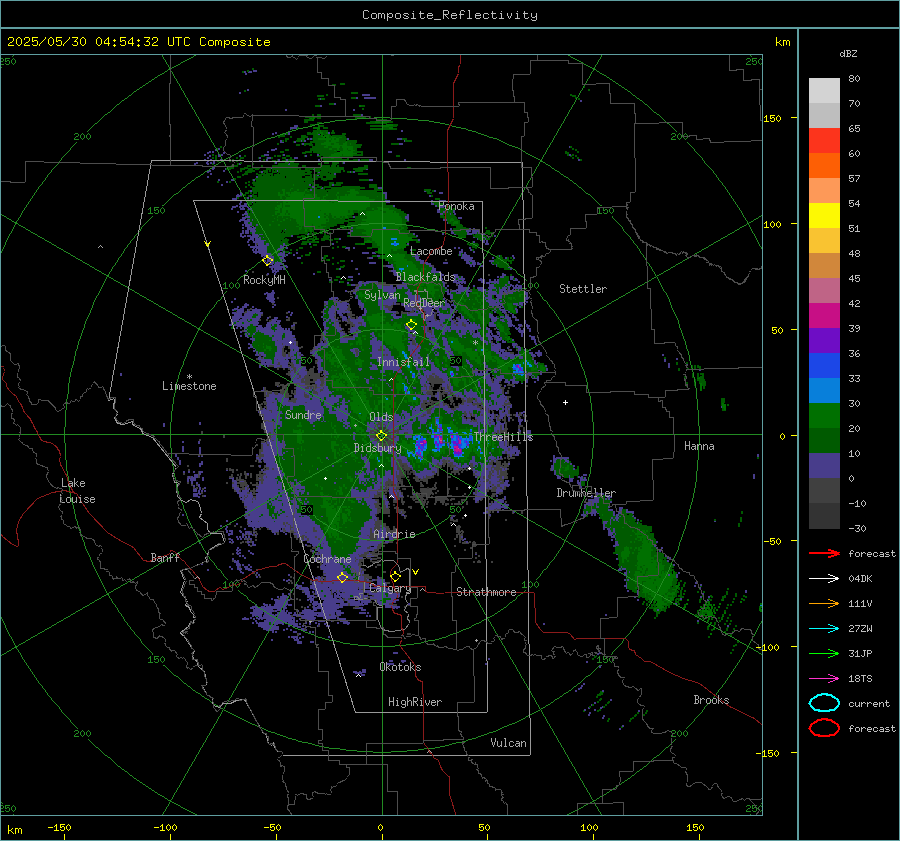Click the HighRiver city label

coord(415,702)
